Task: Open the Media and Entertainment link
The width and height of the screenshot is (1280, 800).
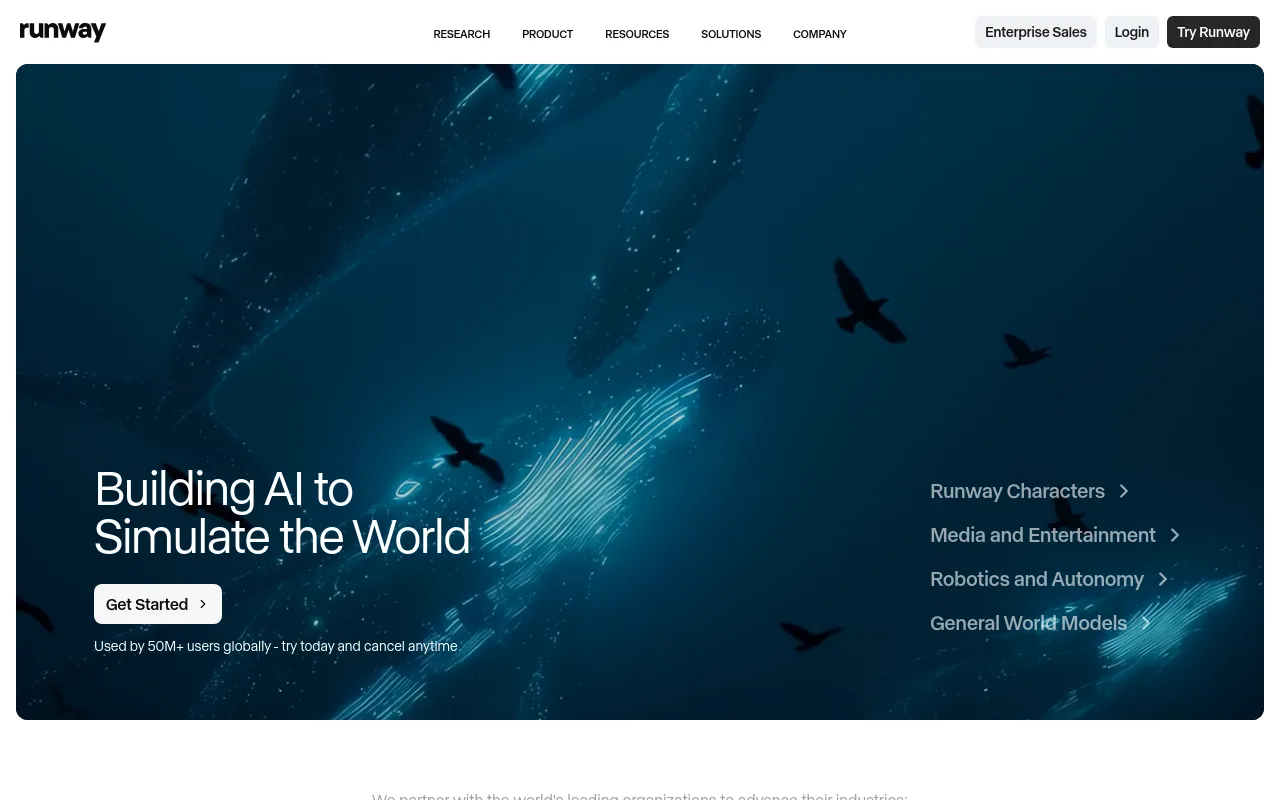Action: [x=1055, y=535]
